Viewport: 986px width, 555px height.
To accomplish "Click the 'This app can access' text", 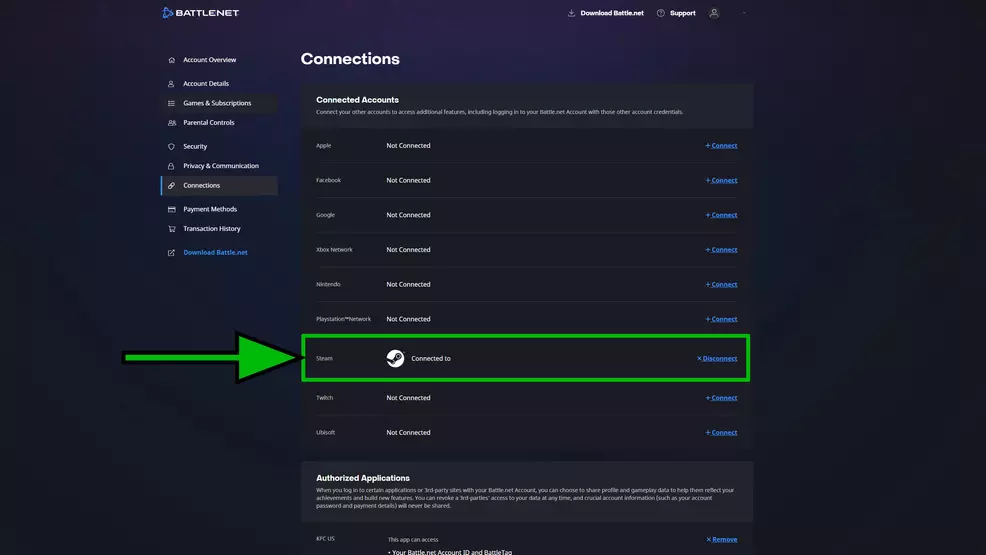I will coord(413,539).
